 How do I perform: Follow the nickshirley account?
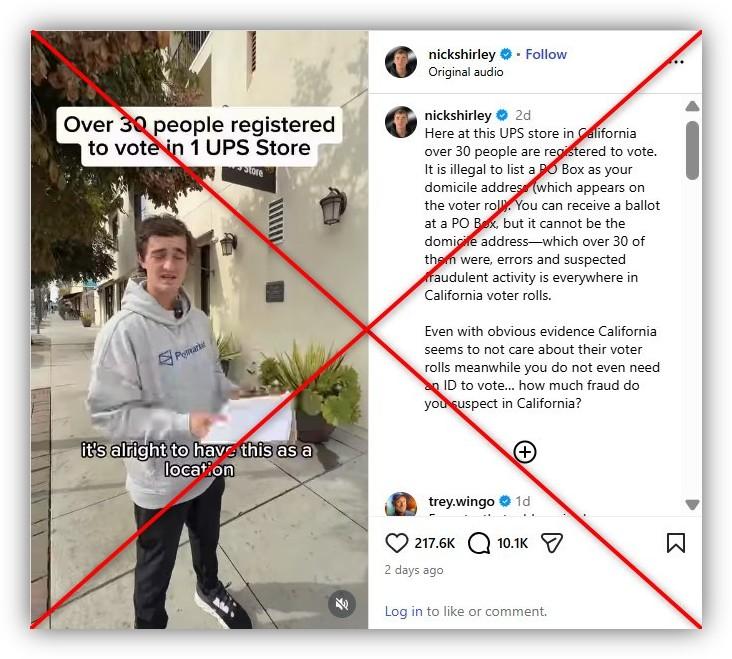point(546,55)
